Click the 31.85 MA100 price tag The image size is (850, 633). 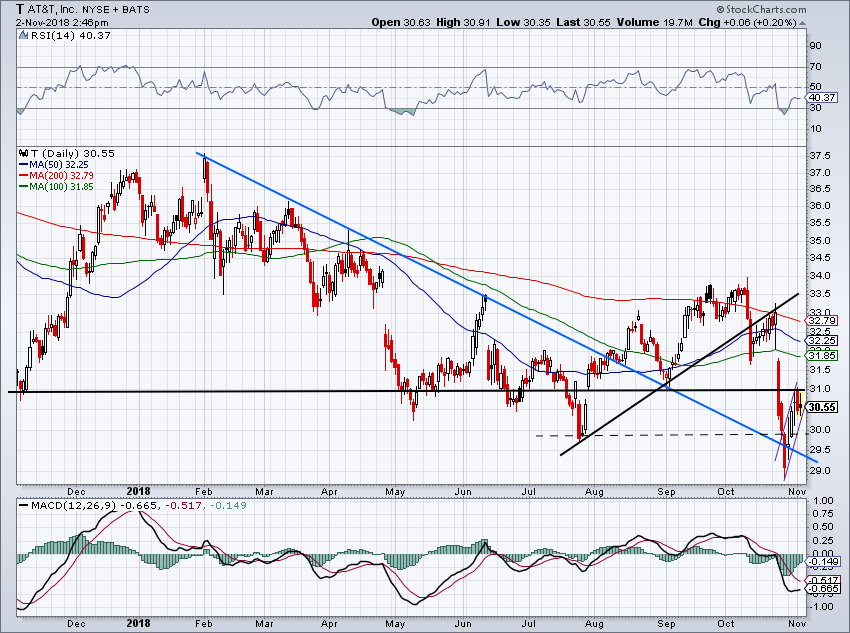822,356
